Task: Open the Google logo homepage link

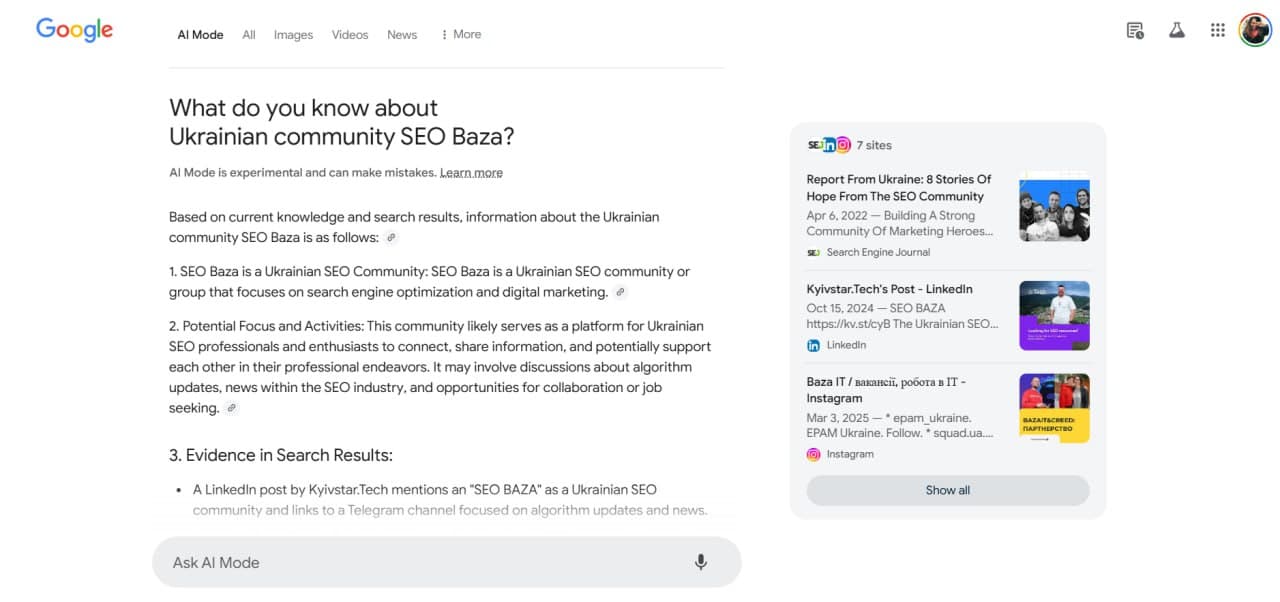Action: [74, 30]
